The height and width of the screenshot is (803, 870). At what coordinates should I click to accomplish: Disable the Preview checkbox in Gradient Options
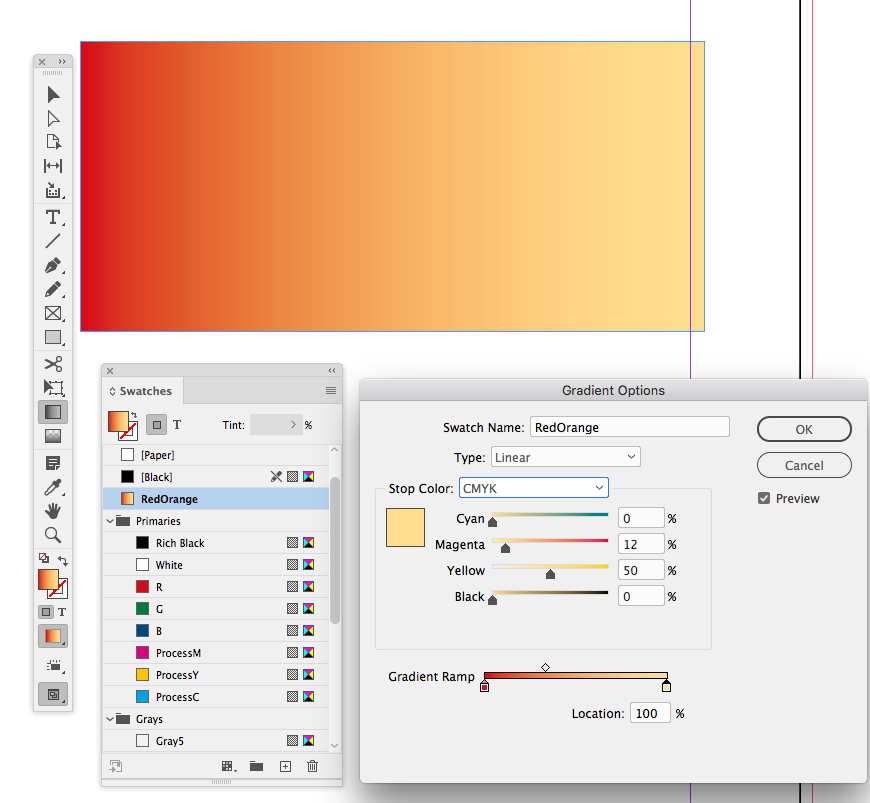click(x=763, y=498)
